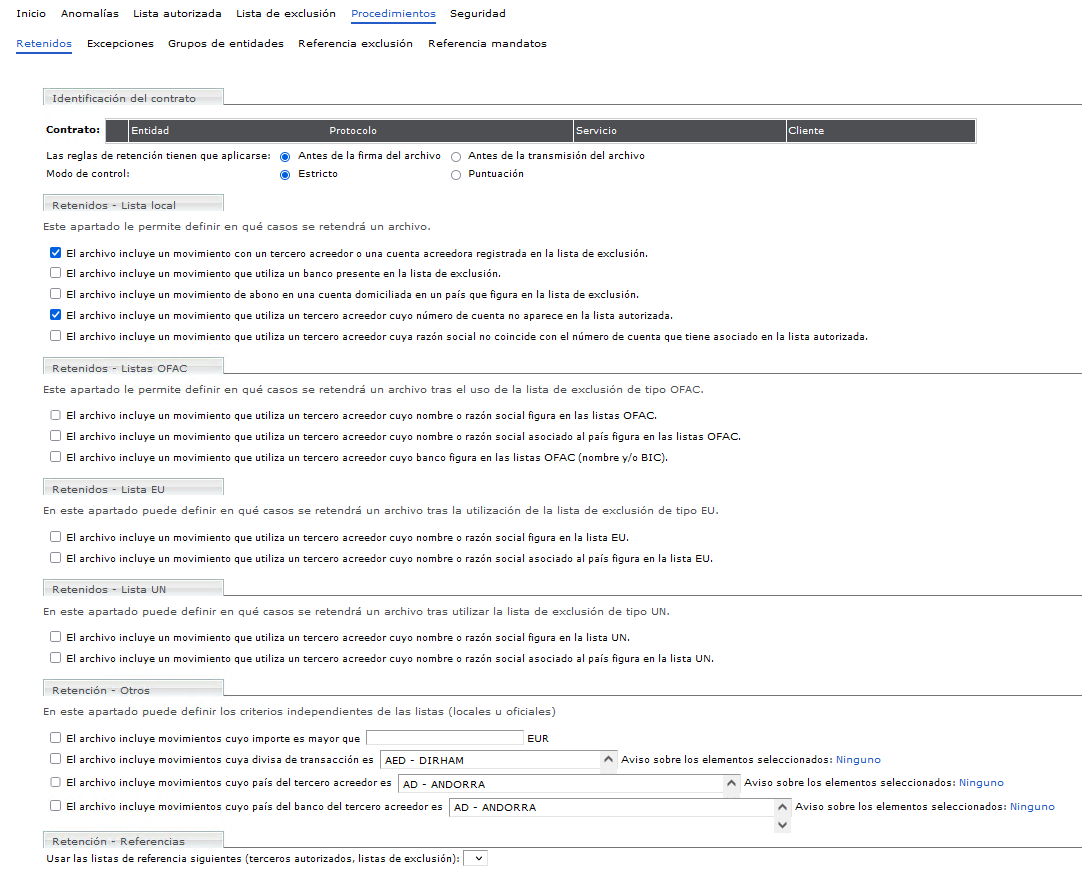This screenshot has width=1082, height=869.
Task: Open the Anomalías menu
Action: point(89,14)
